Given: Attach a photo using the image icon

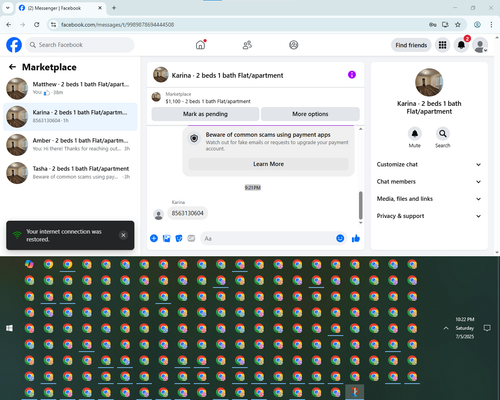Looking at the screenshot, I should pos(166,238).
